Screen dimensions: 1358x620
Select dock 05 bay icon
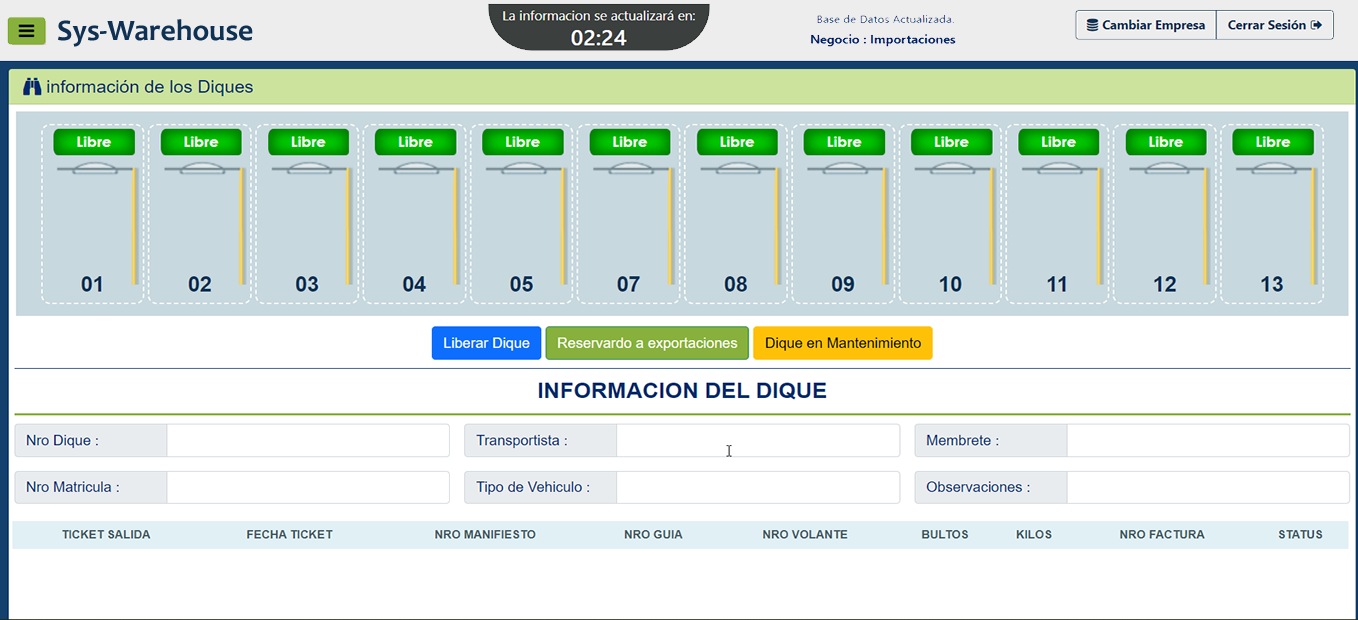click(522, 220)
